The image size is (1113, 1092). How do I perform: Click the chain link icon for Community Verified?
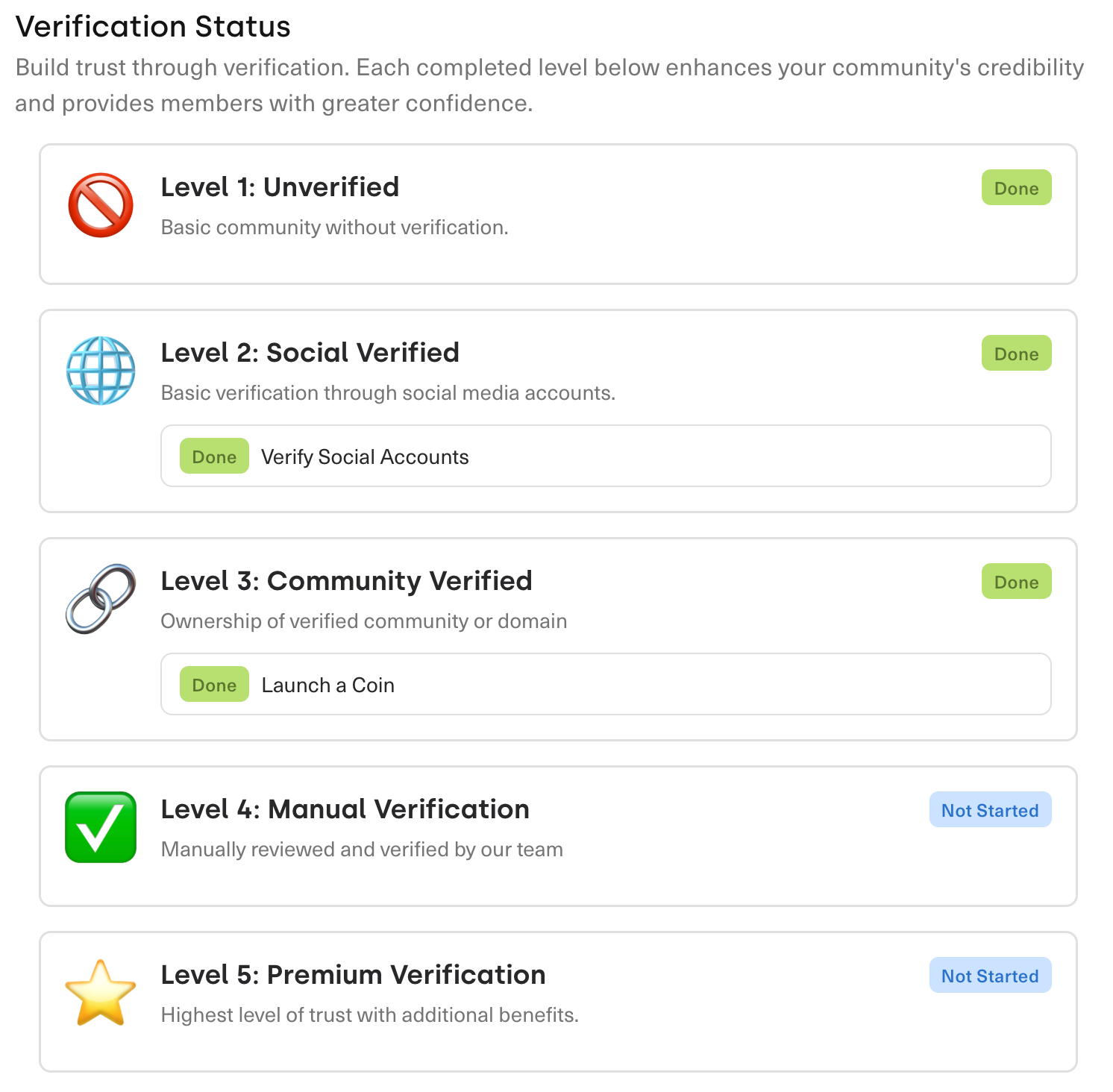tap(101, 599)
